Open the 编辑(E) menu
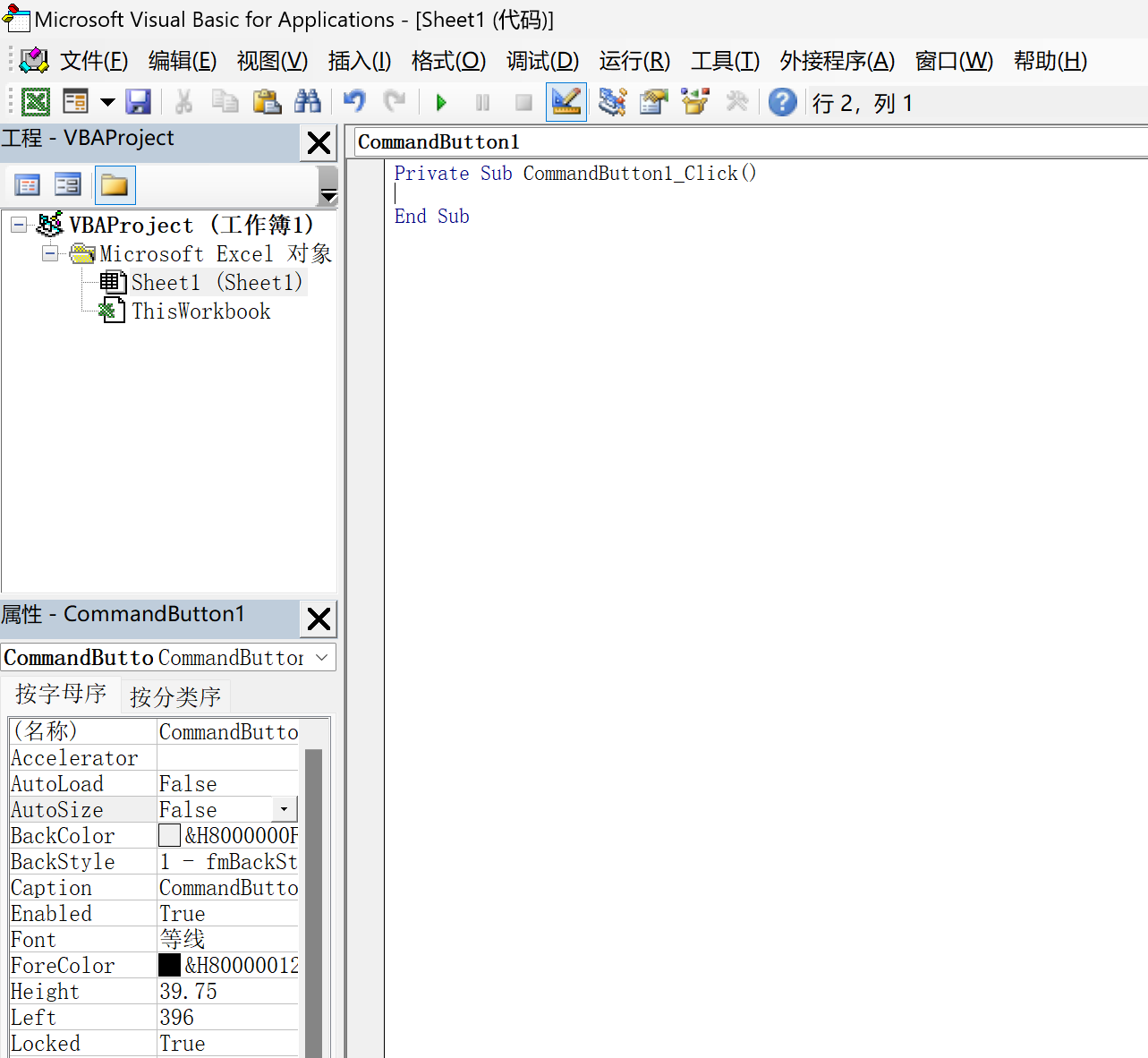The height and width of the screenshot is (1058, 1148). [x=183, y=61]
